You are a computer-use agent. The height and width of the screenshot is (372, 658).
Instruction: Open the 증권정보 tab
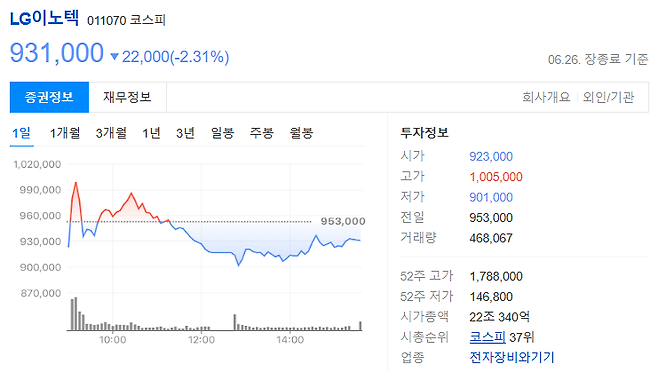pos(49,97)
